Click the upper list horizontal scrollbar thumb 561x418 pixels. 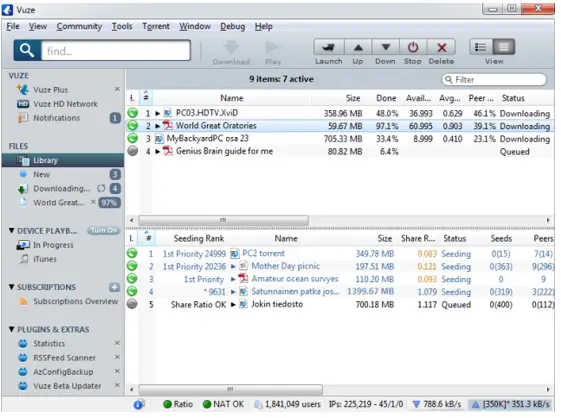(223, 220)
